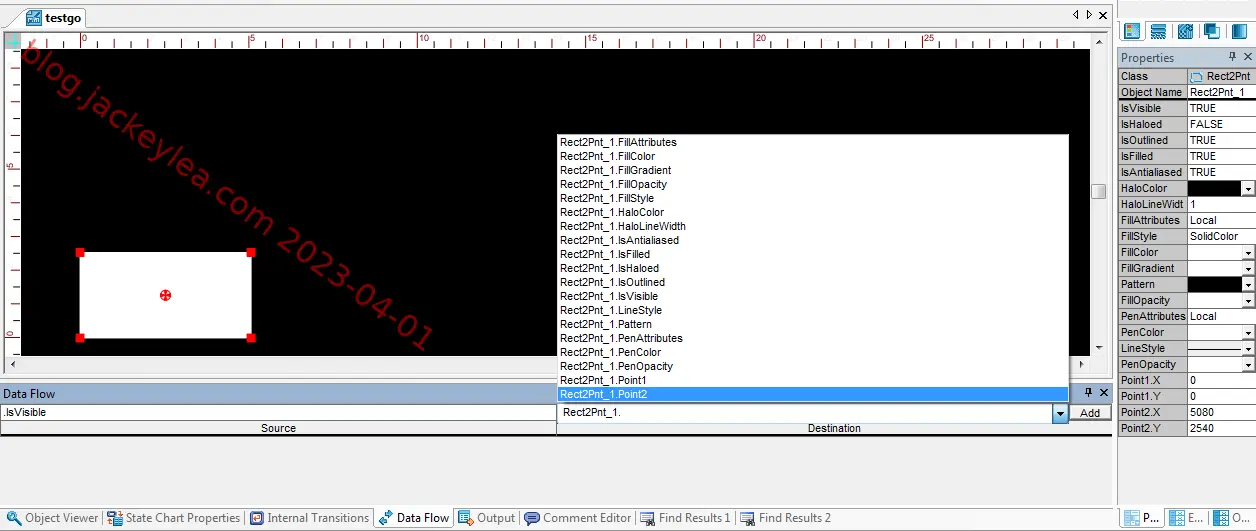Screen dimensions: 1256x531
Task: Open the fill pattern toolbar icon
Action: pyautogui.click(x=1185, y=32)
